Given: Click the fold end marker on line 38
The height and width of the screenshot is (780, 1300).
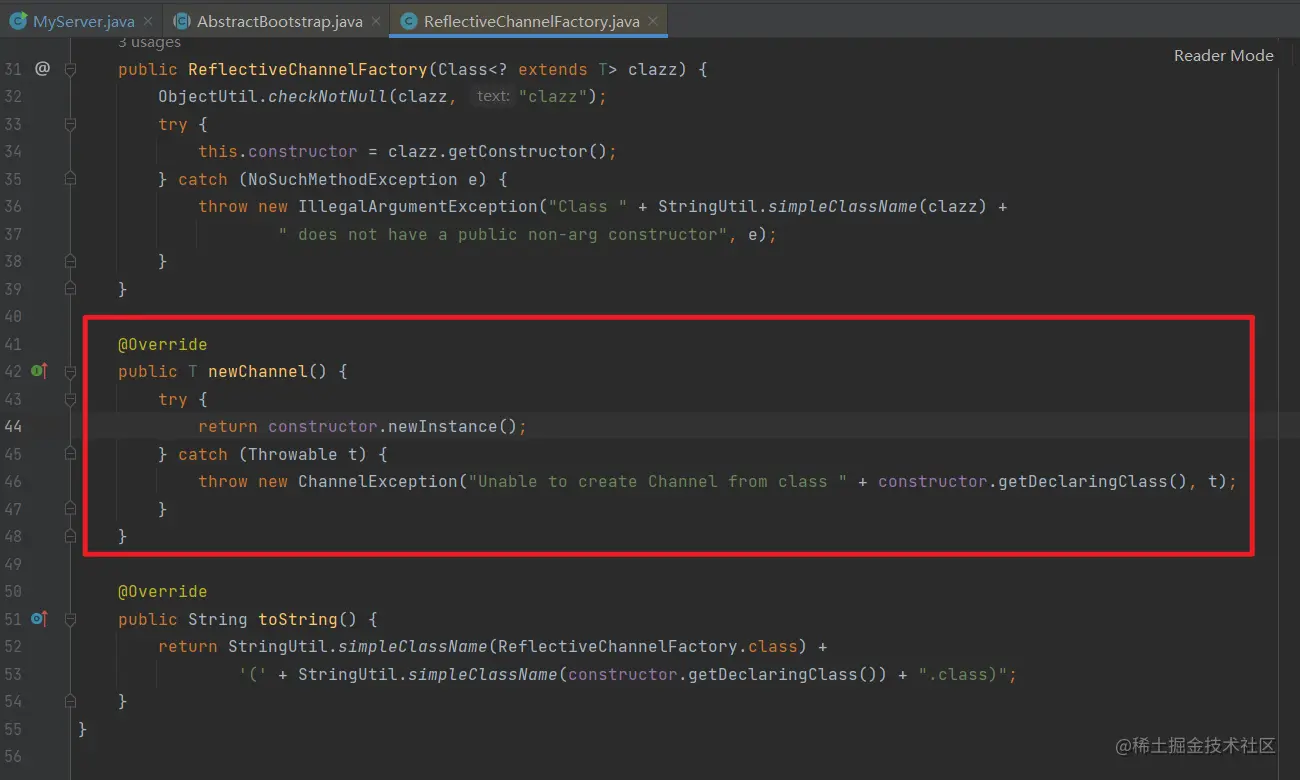Looking at the screenshot, I should pyautogui.click(x=70, y=261).
